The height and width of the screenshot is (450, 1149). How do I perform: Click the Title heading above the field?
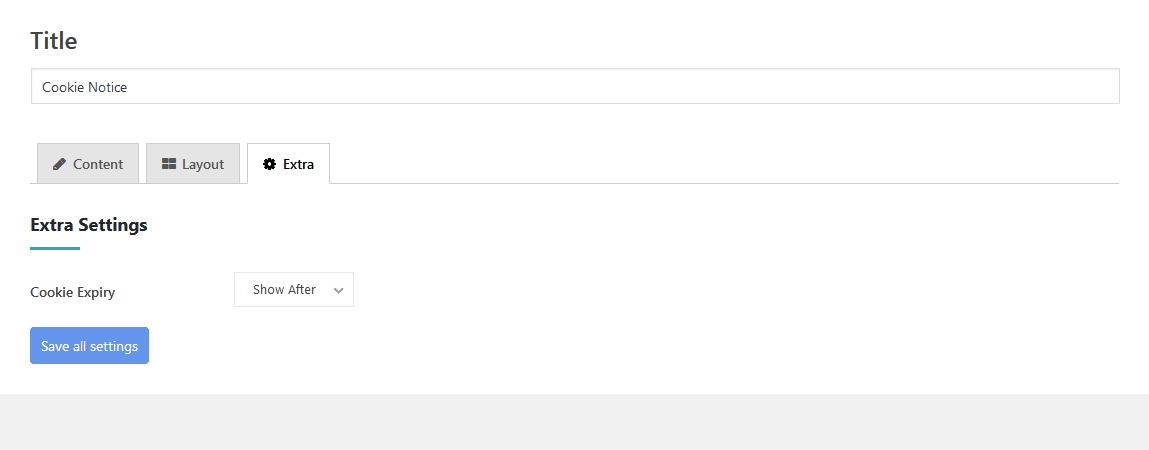click(x=53, y=40)
